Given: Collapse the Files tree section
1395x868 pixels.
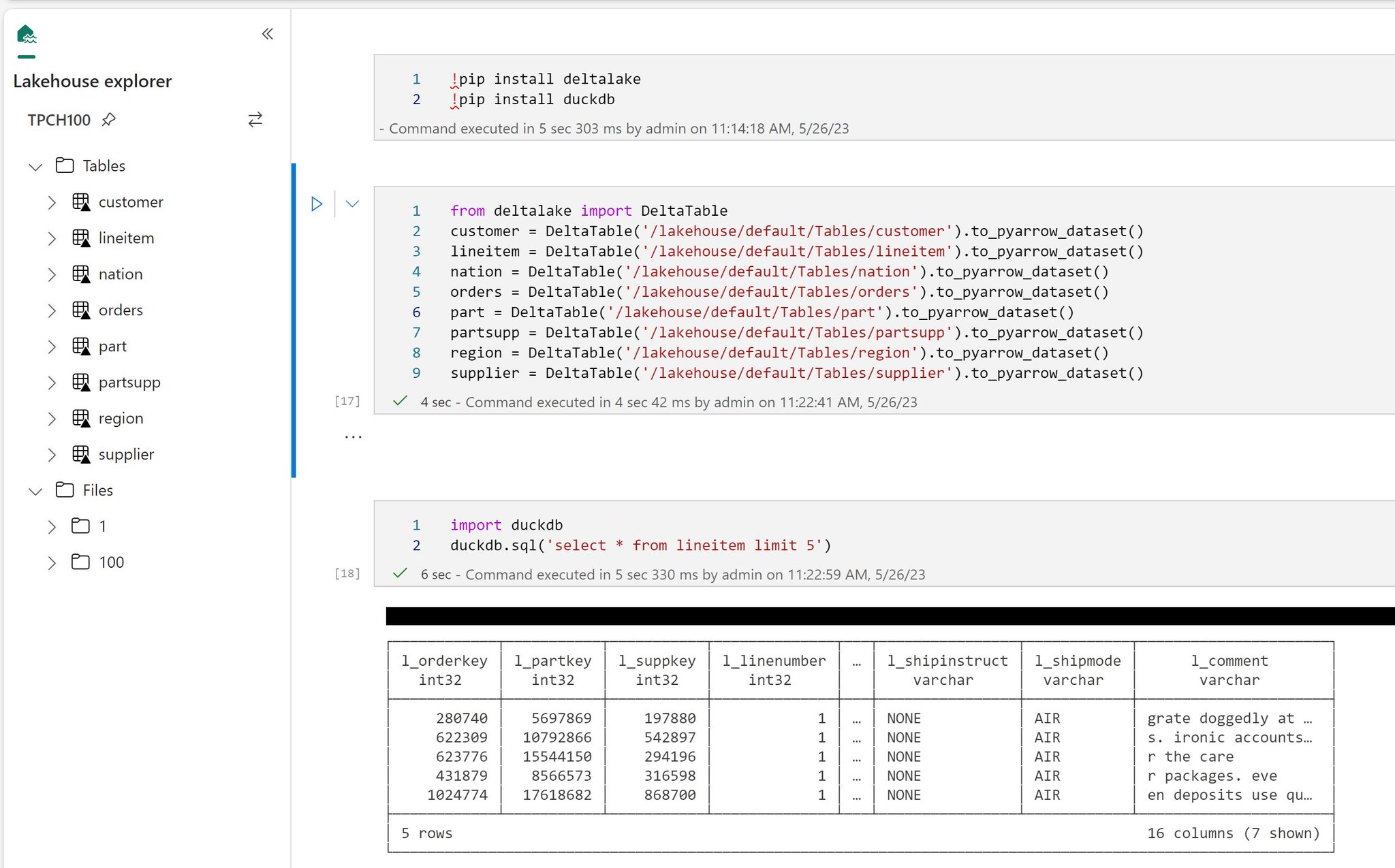Looking at the screenshot, I should (x=35, y=491).
